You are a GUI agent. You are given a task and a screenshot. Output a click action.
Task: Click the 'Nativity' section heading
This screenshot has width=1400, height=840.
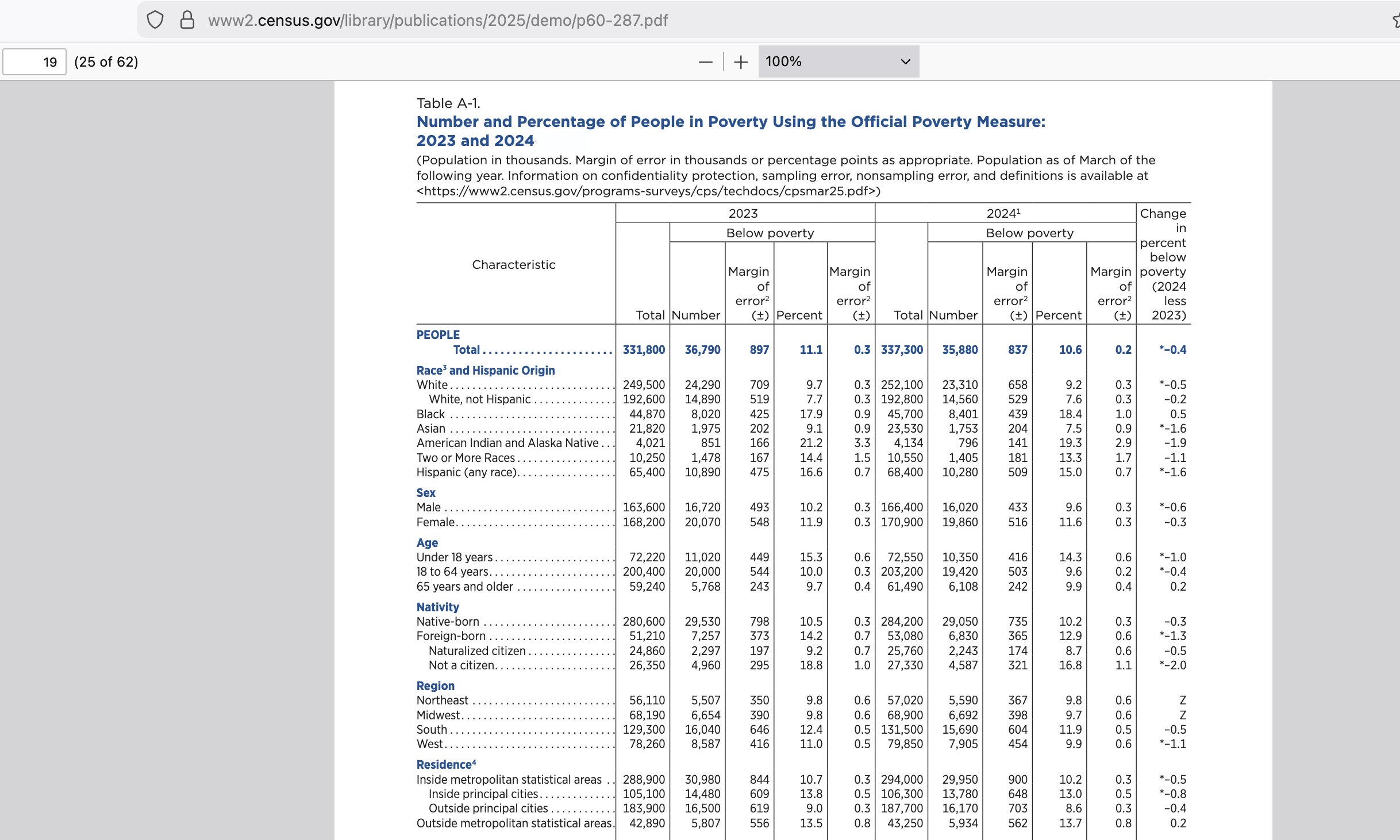(x=437, y=607)
